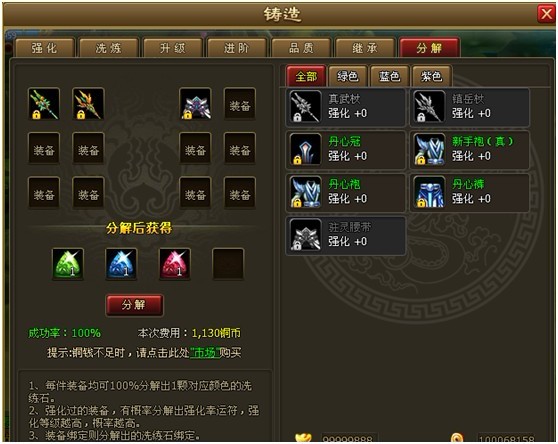Remove the green spear from first slot
The image size is (558, 444).
(x=44, y=104)
